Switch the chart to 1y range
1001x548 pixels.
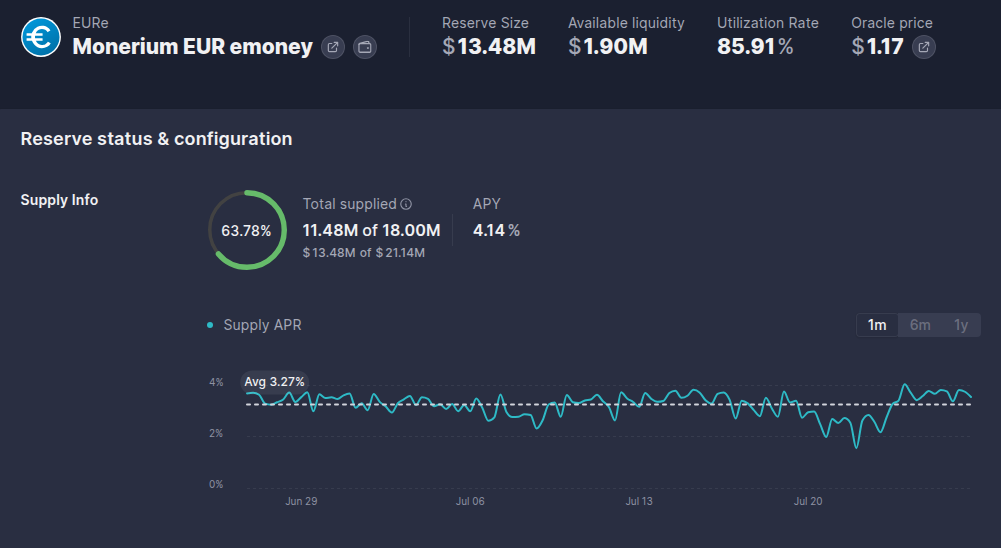(961, 325)
